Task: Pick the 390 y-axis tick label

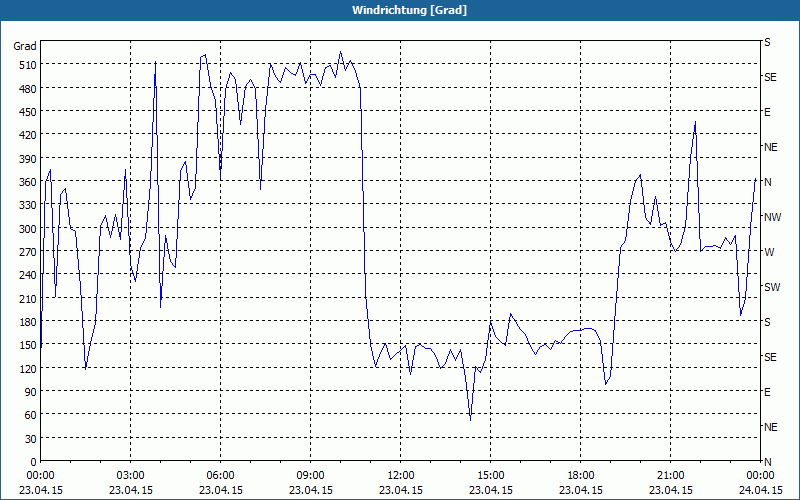Action: click(28, 159)
